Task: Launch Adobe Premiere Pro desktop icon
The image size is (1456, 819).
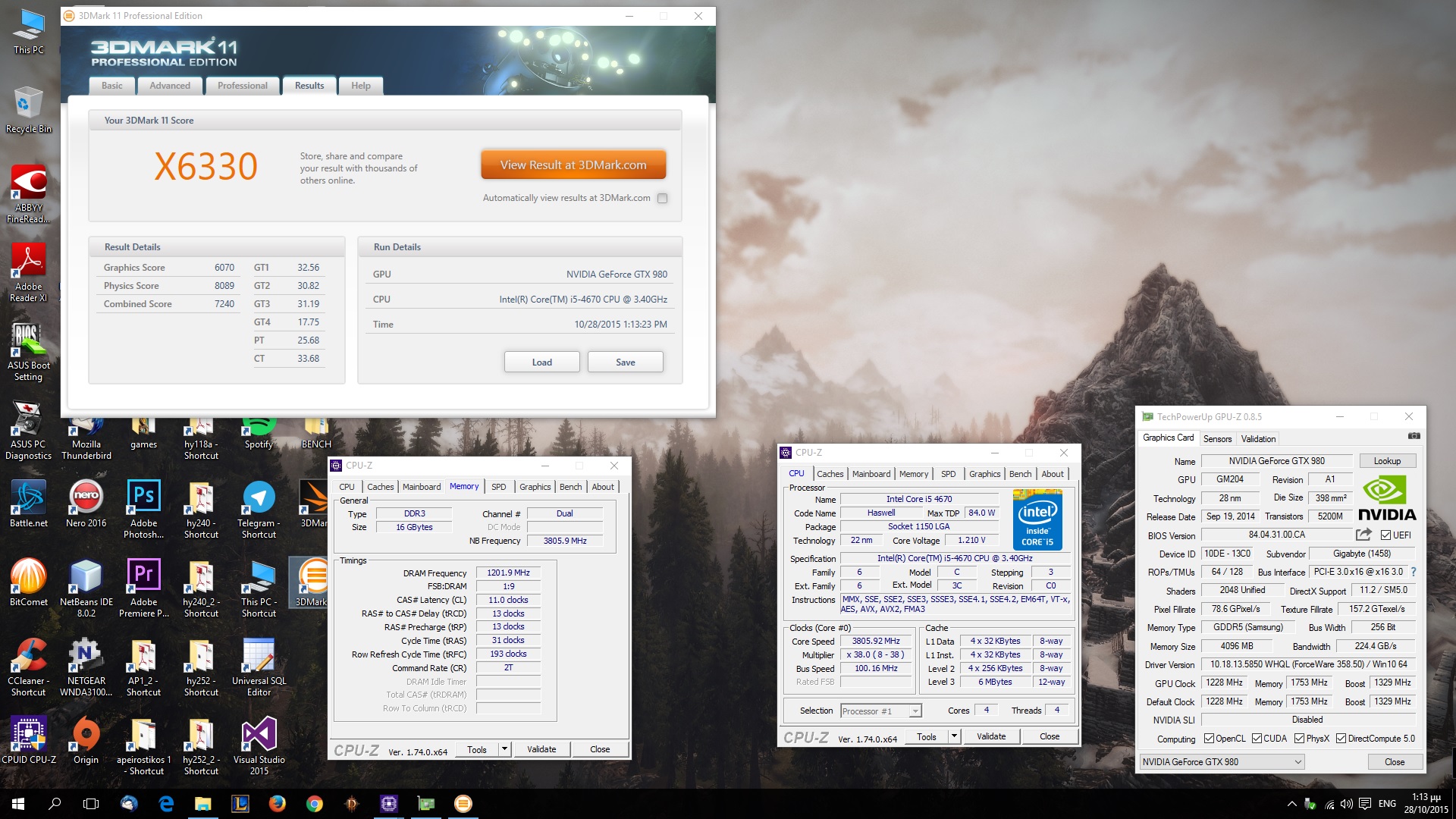Action: [x=144, y=588]
